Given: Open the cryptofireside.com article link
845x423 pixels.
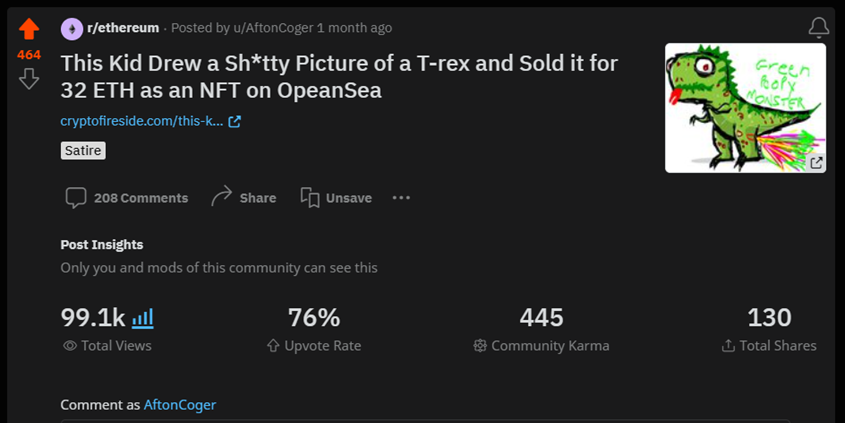Looking at the screenshot, I should point(142,121).
